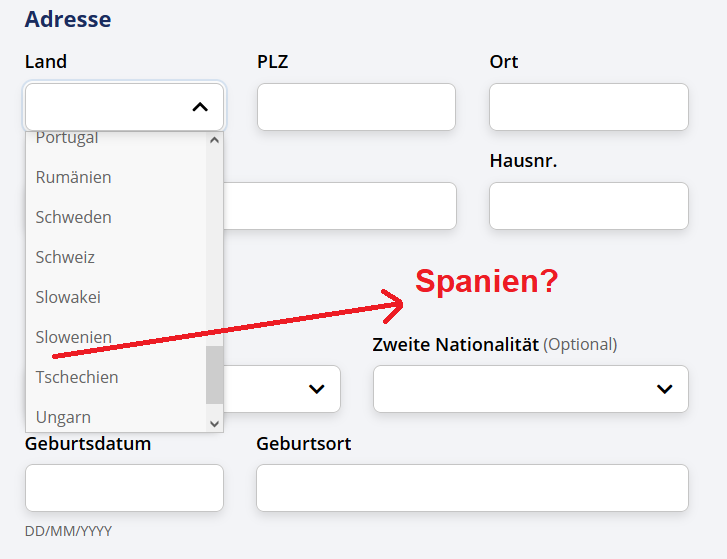Choose Schweden in the Land dropdown

tap(116, 217)
